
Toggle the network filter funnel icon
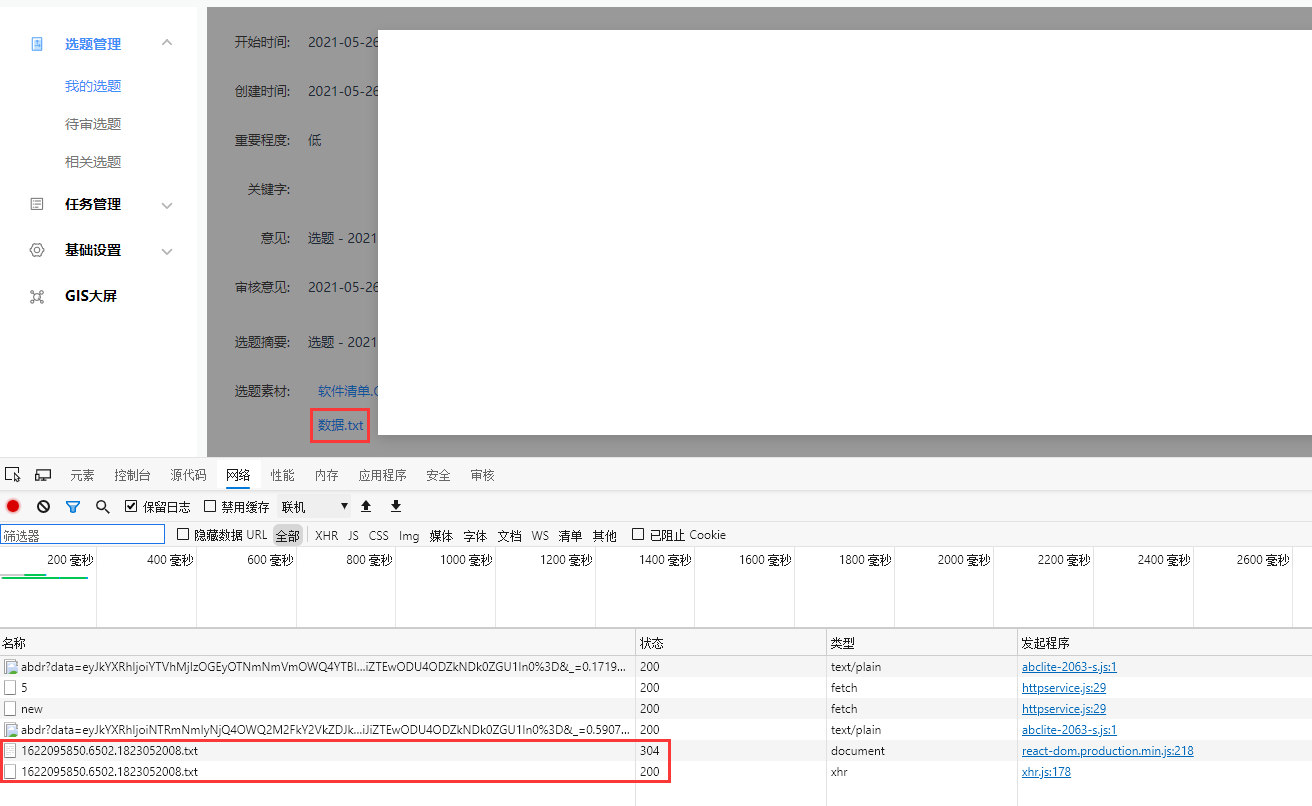(73, 506)
